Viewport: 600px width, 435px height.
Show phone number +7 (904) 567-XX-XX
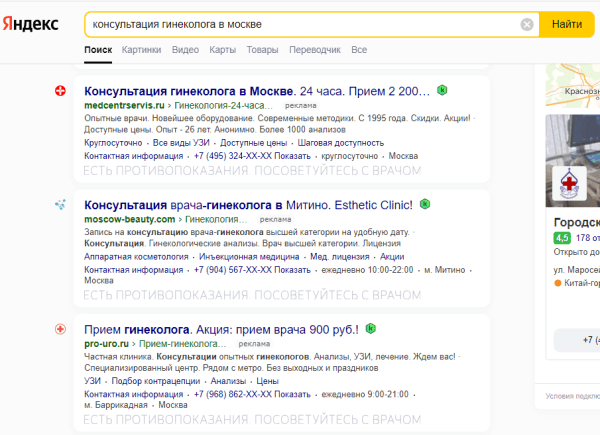[252, 270]
